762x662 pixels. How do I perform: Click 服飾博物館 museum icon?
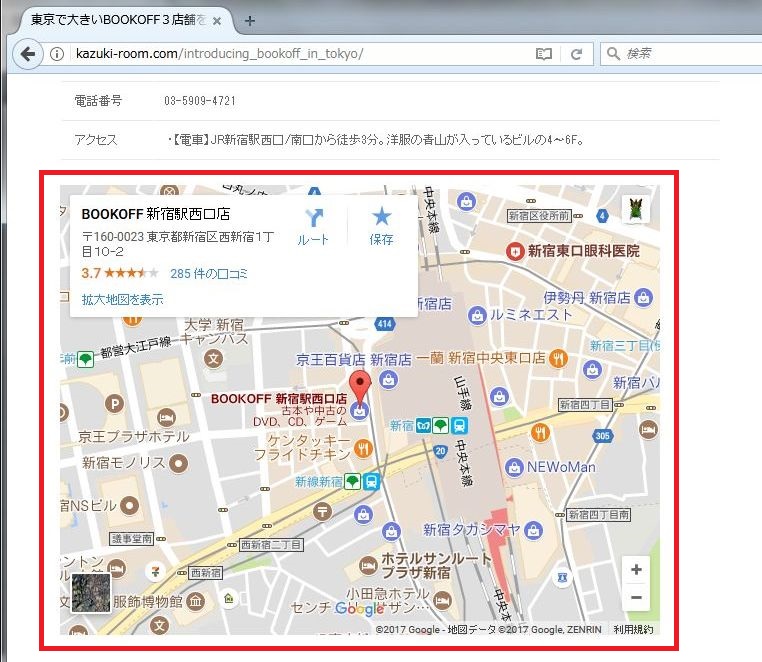(195, 601)
